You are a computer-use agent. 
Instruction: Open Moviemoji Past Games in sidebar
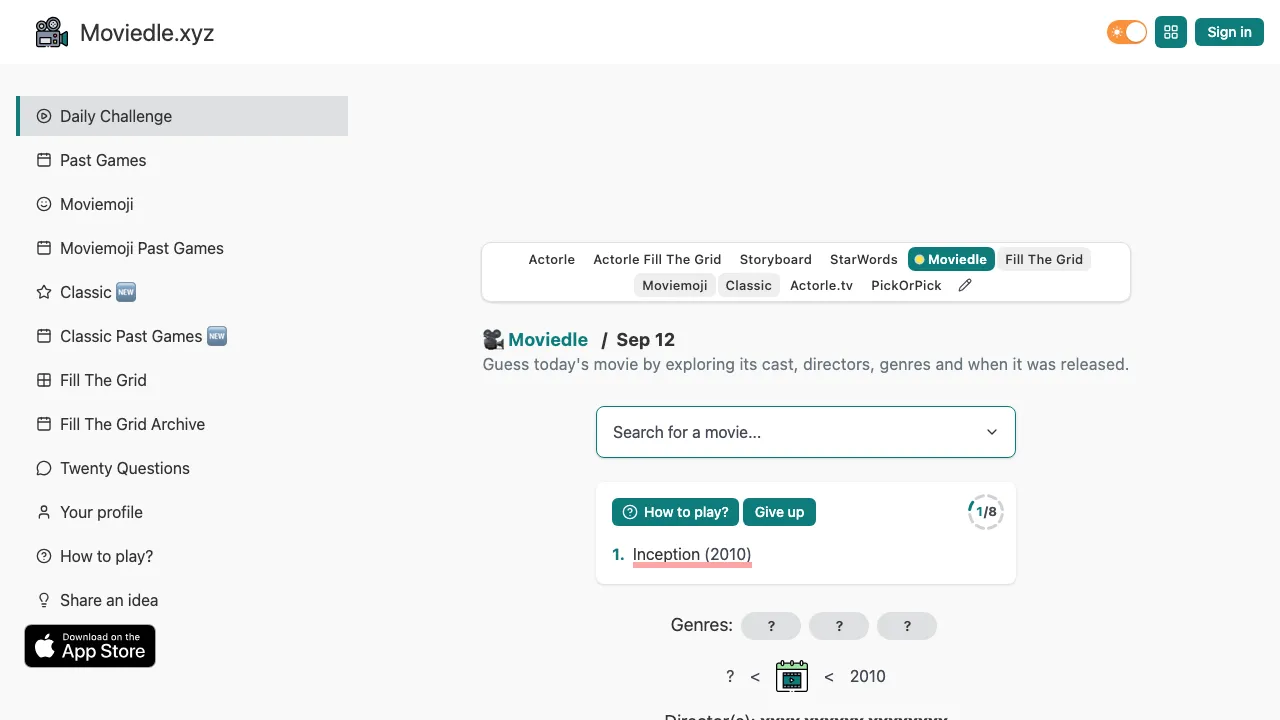182,248
